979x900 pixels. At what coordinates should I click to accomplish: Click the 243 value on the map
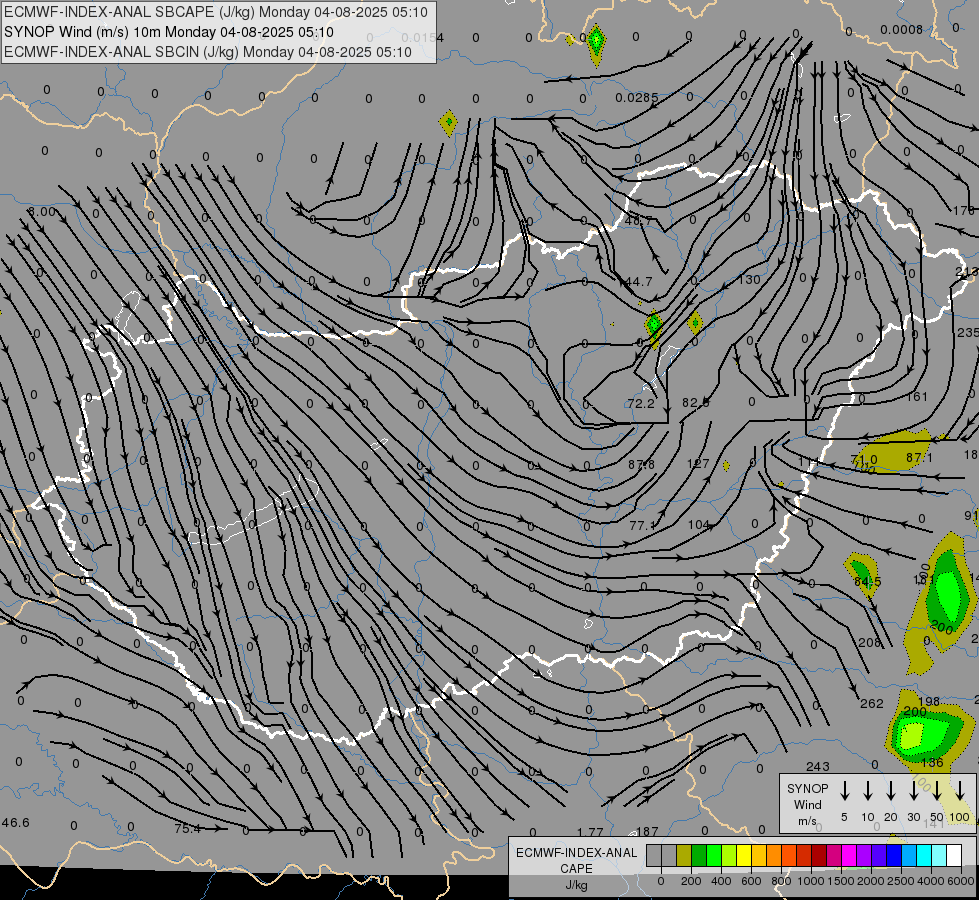[817, 766]
